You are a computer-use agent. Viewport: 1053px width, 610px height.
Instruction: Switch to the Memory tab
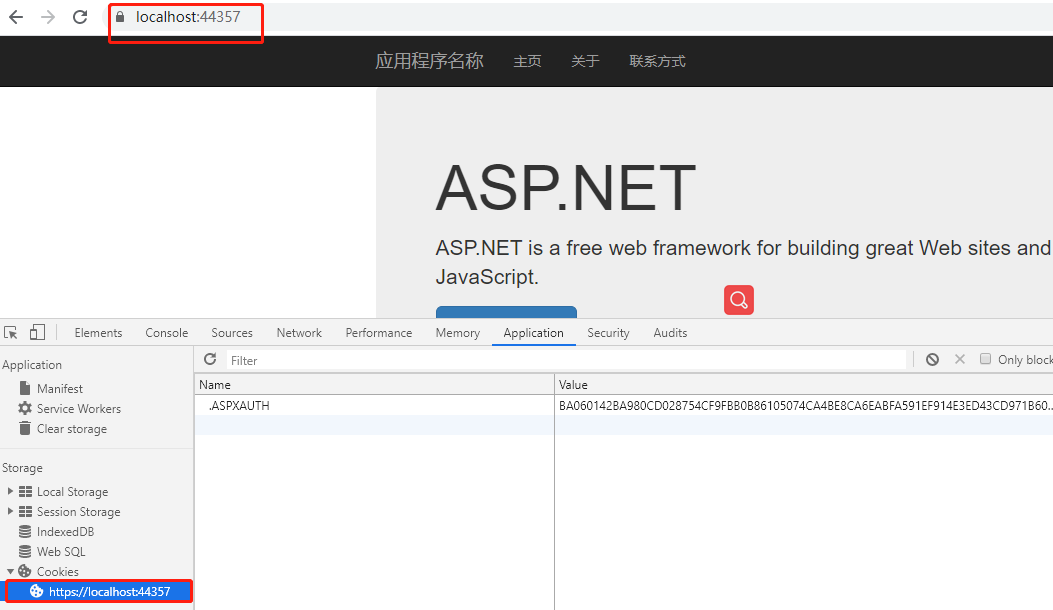click(457, 333)
